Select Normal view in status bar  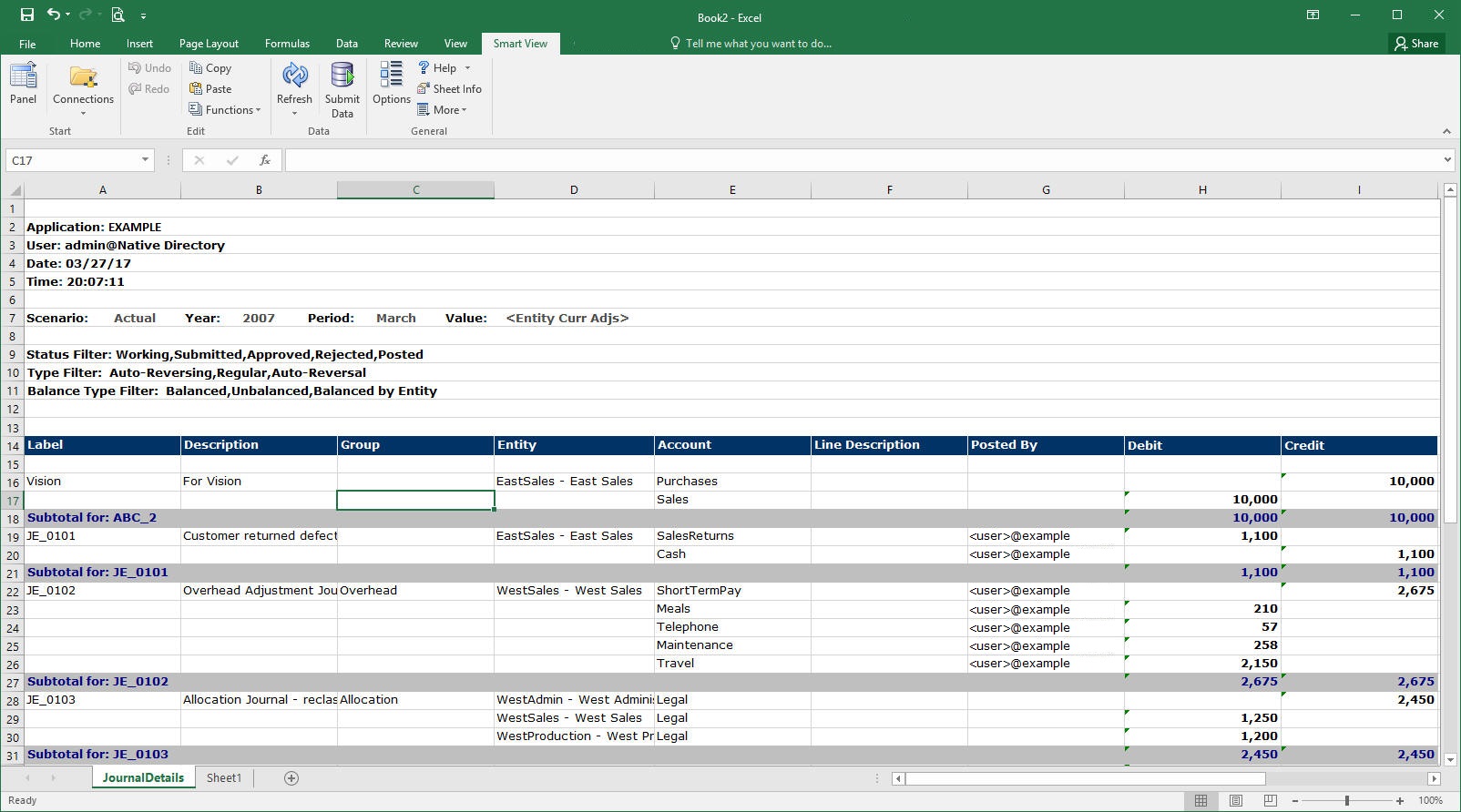coord(1200,801)
